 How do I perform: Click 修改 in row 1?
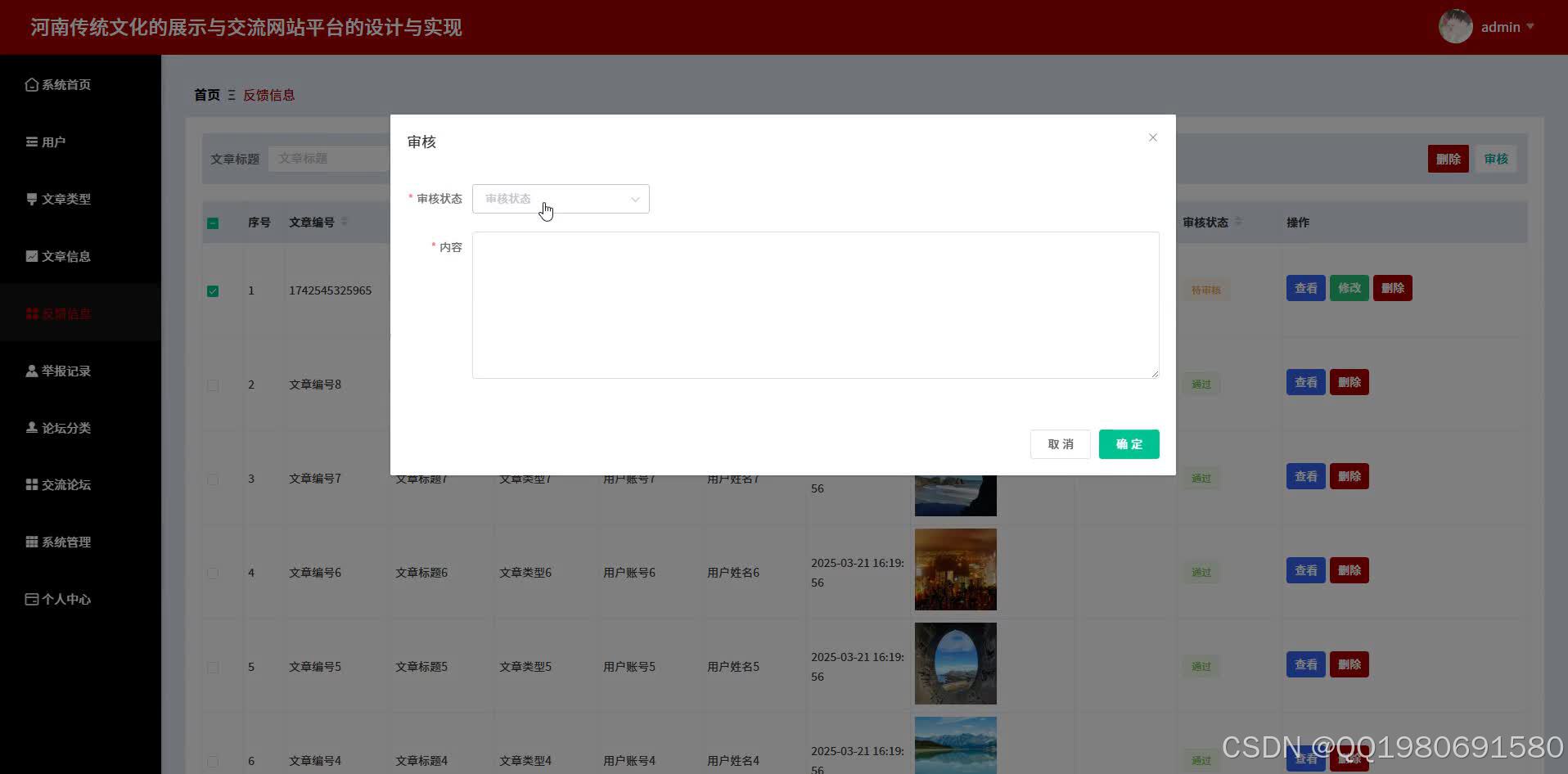pyautogui.click(x=1349, y=288)
